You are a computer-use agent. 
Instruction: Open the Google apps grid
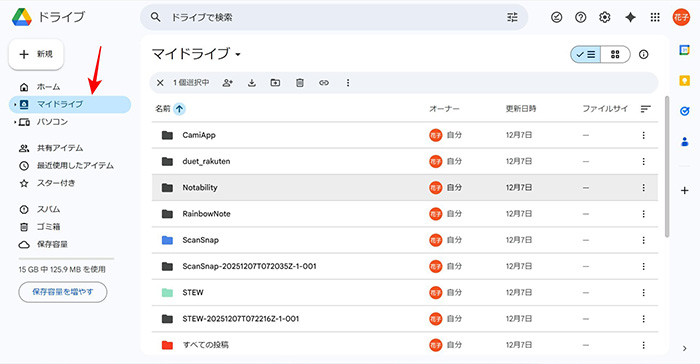point(655,17)
